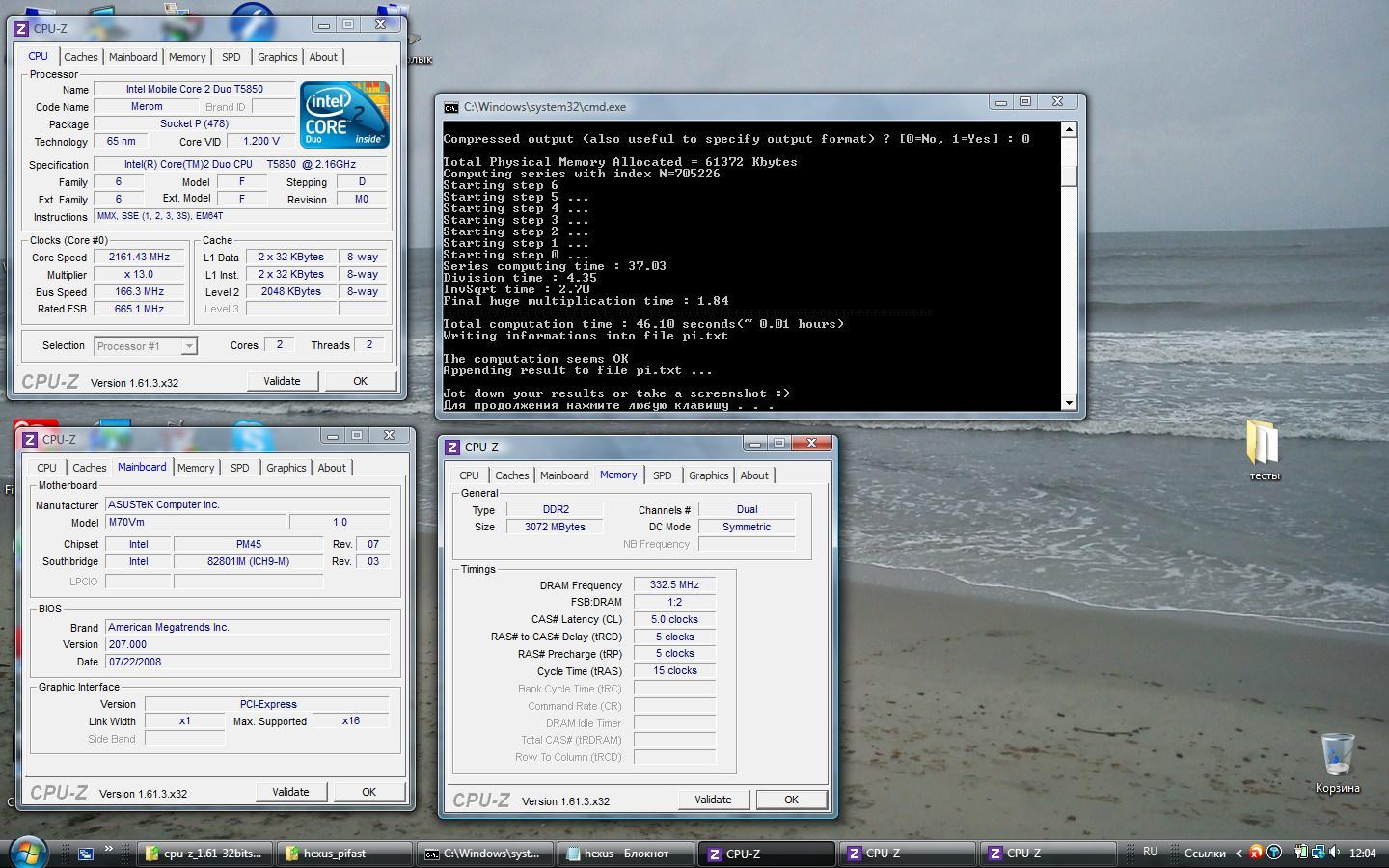
Task: Click the show desktop quick launch icon
Action: 86,854
